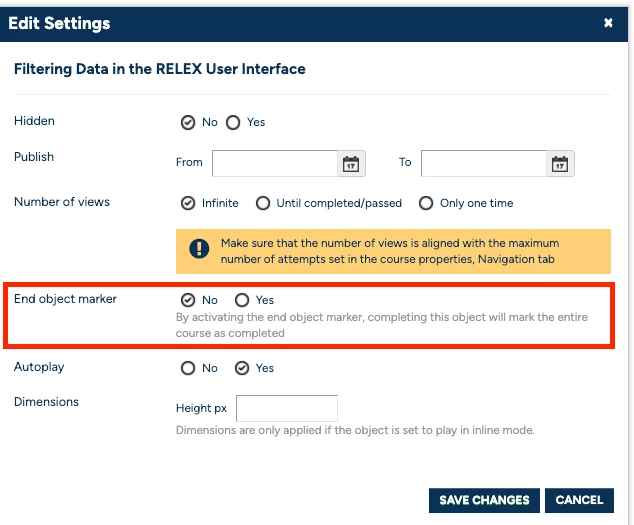
Task: Set End object marker to No
Action: pyautogui.click(x=188, y=300)
